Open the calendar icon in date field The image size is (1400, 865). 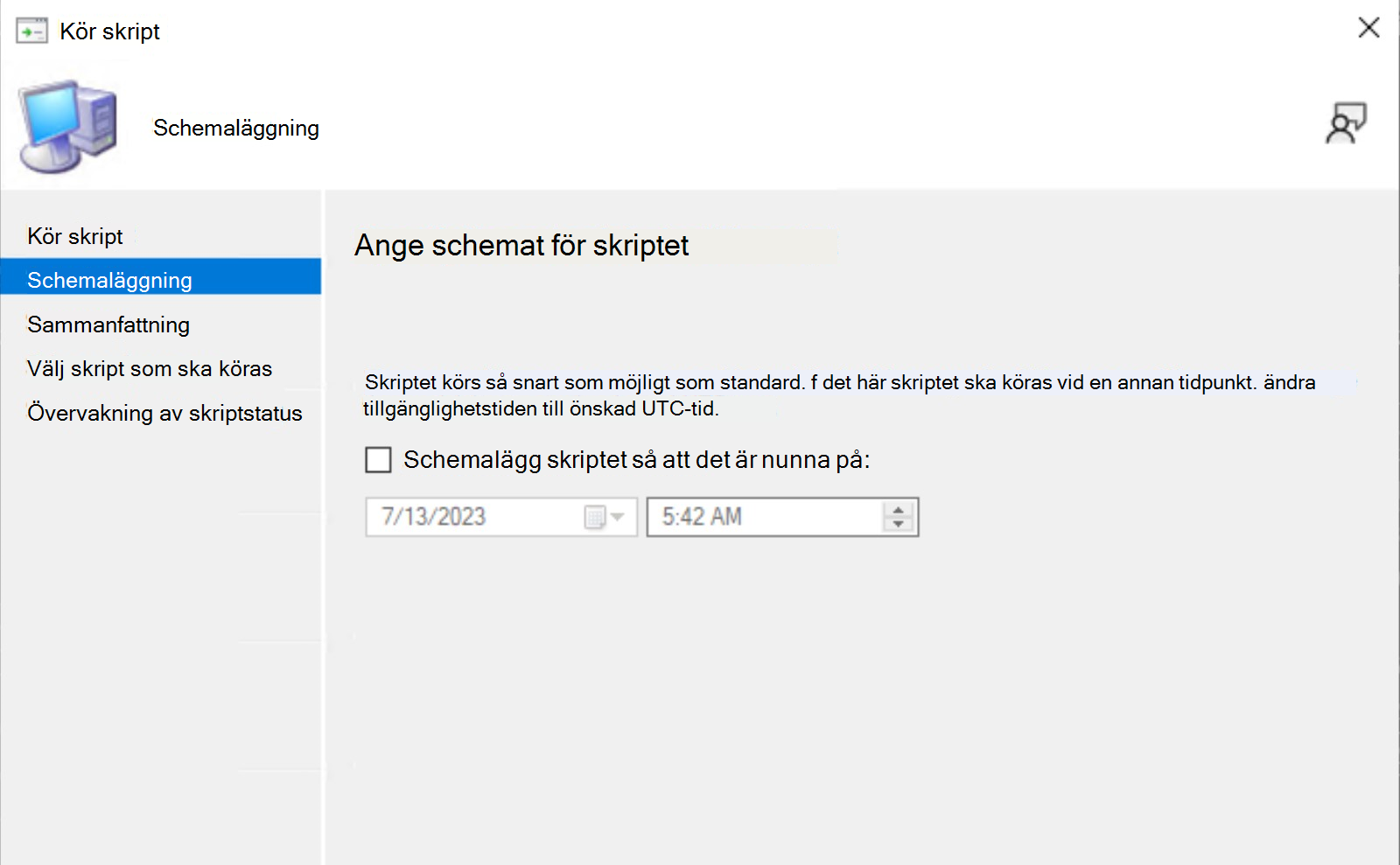[x=595, y=517]
